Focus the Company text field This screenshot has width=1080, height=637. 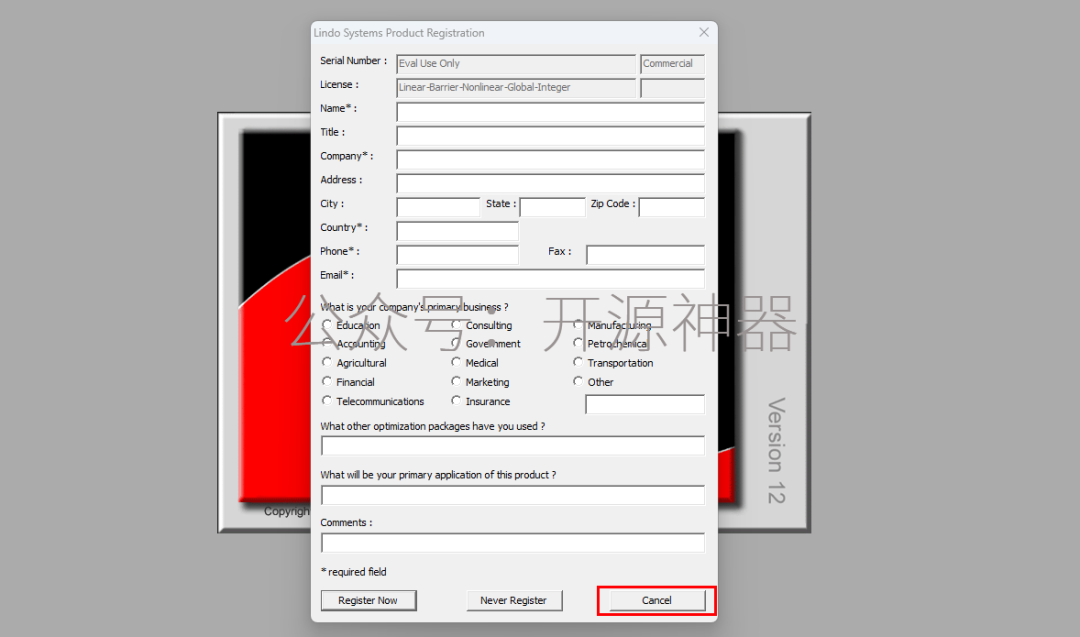550,159
